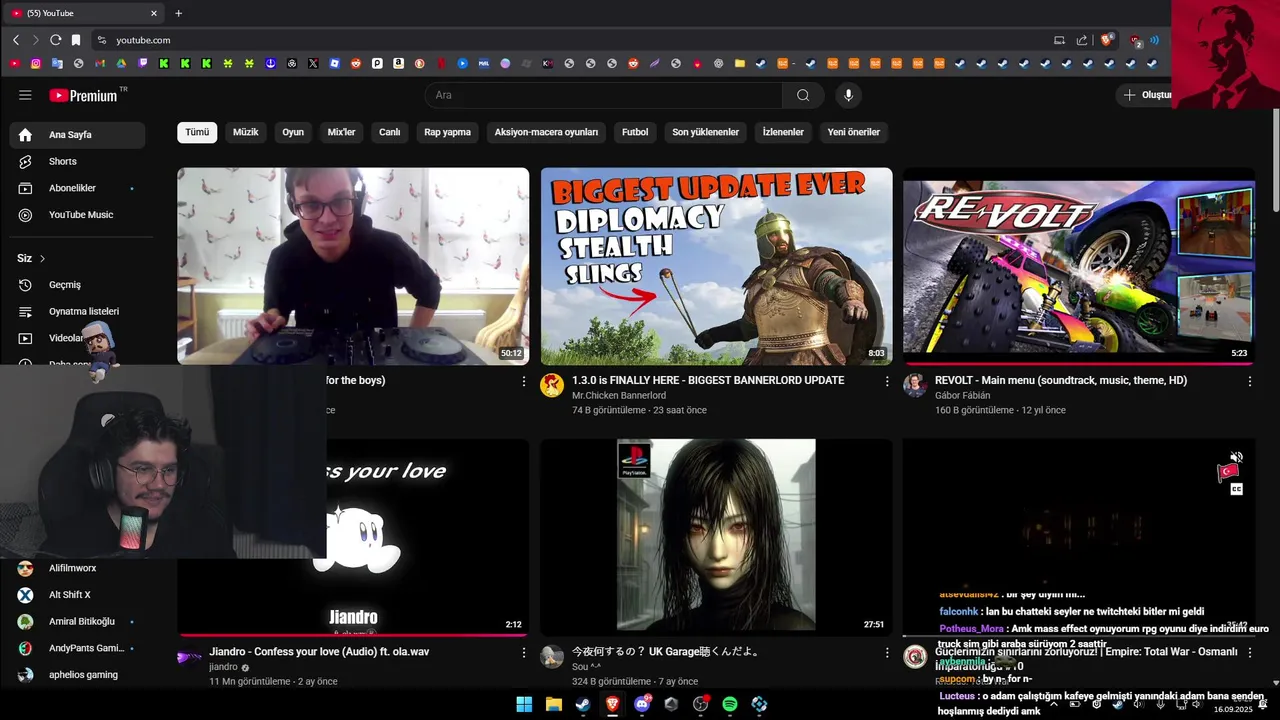This screenshot has width=1280, height=720.
Task: Reload the YouTube page
Action: click(x=56, y=40)
